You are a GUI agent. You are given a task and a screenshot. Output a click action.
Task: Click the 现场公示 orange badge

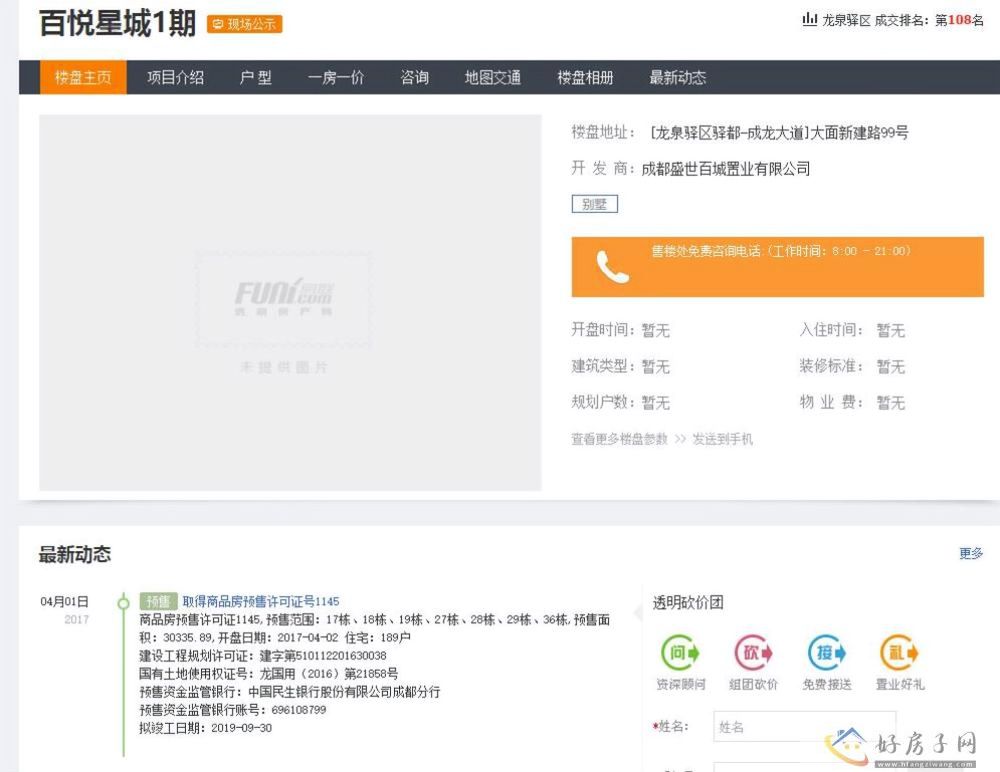tap(245, 25)
